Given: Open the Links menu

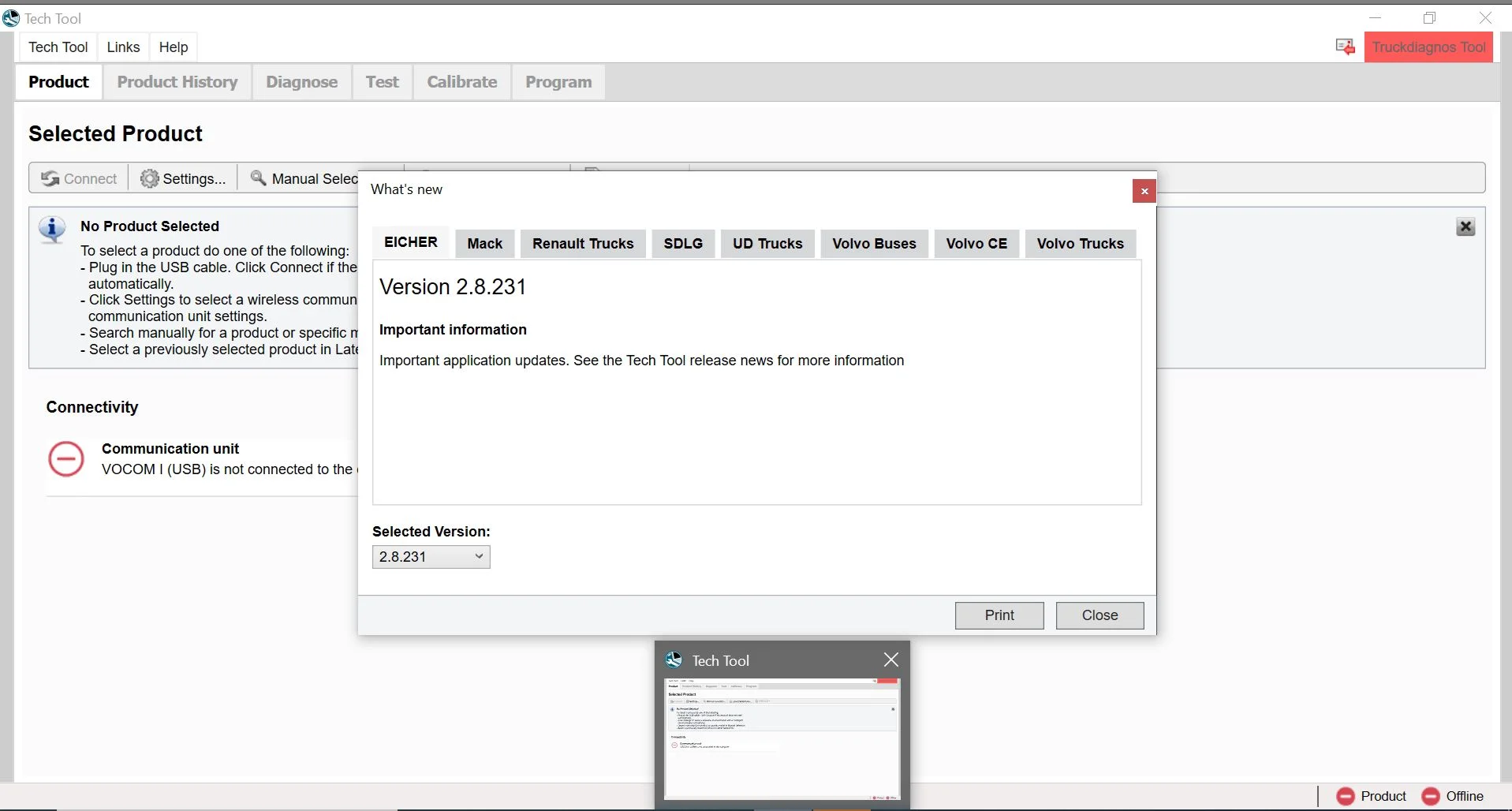Looking at the screenshot, I should [x=123, y=47].
